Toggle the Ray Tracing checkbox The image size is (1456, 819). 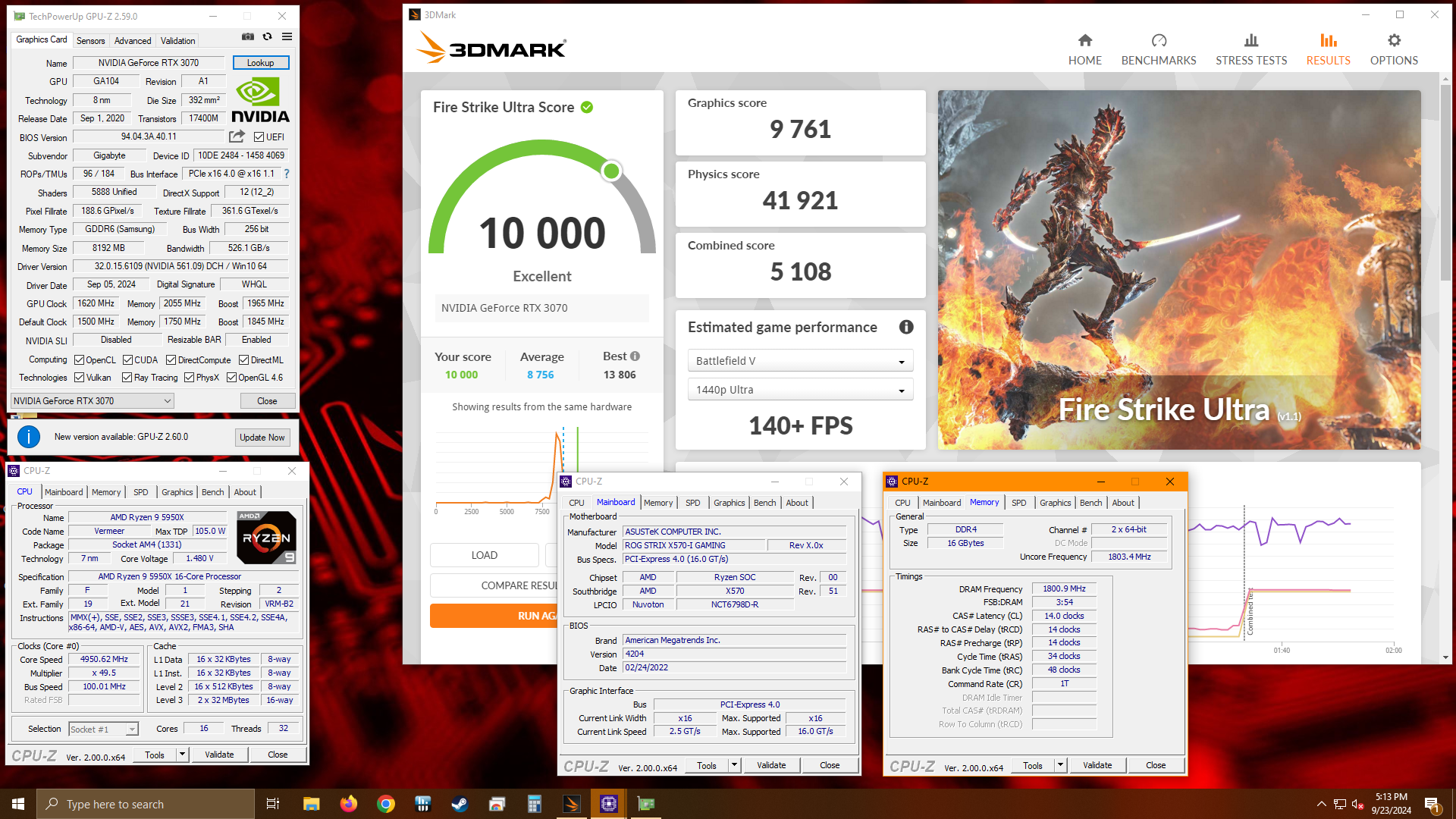pos(127,378)
